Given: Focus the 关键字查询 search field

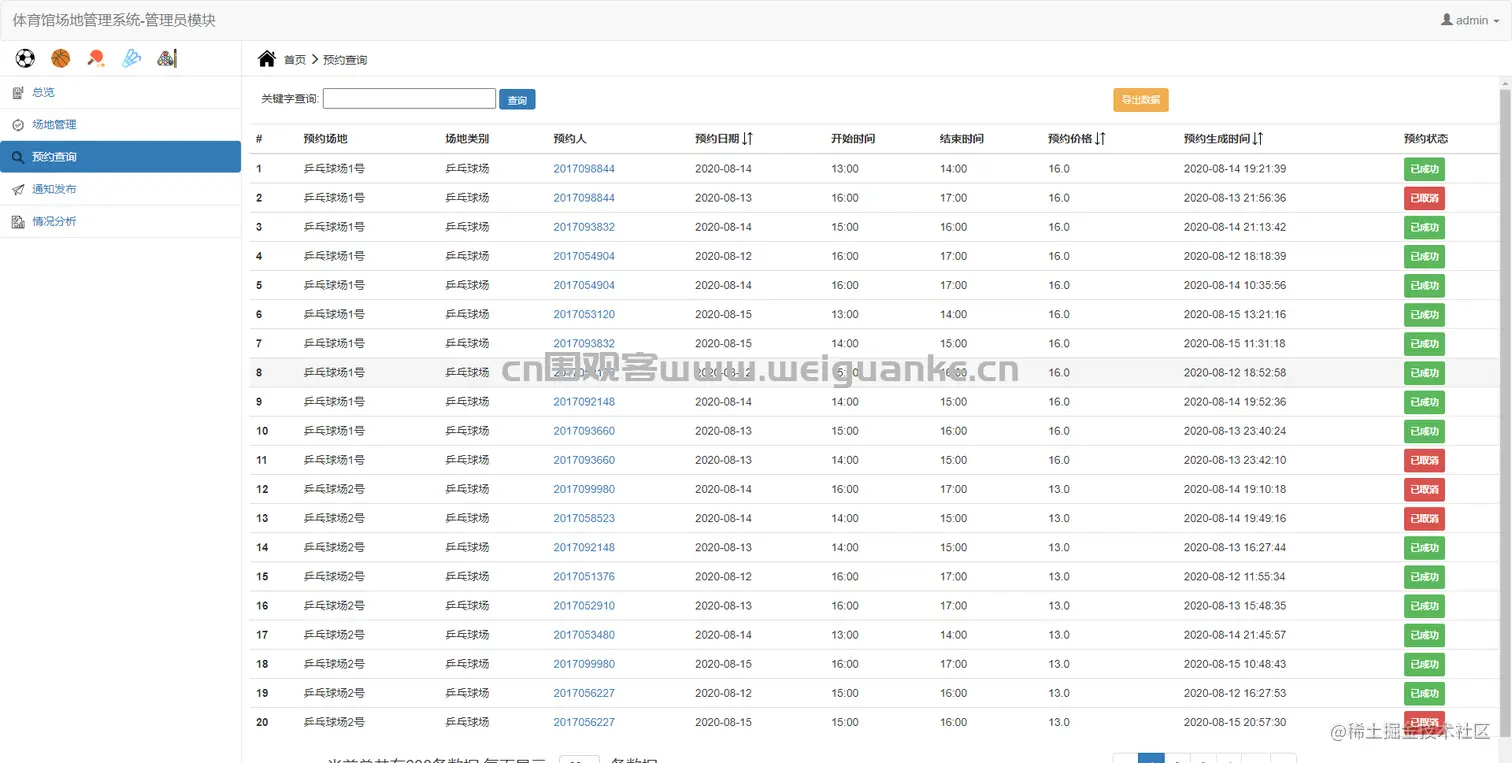Looking at the screenshot, I should click(409, 99).
